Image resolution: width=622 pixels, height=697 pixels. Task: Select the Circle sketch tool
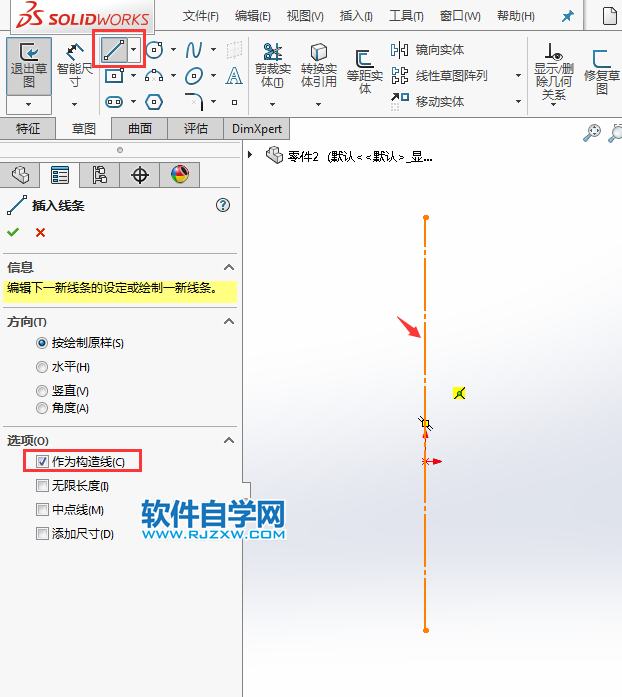coord(154,50)
